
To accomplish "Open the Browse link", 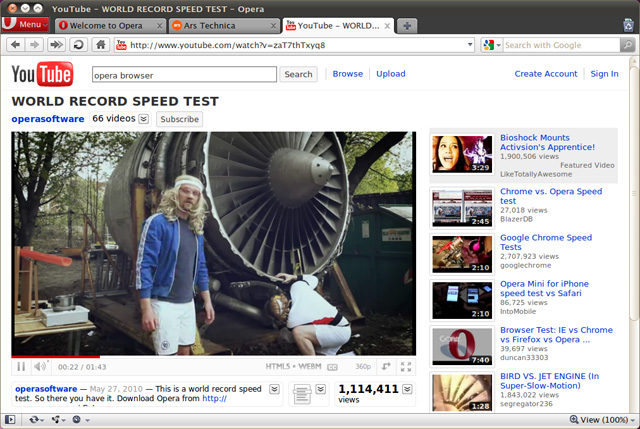I will [x=347, y=74].
